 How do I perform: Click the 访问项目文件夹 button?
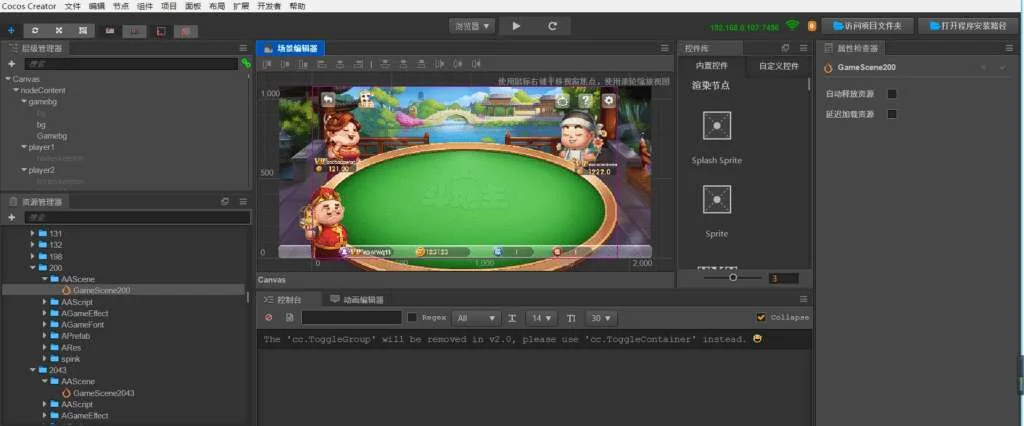866,25
